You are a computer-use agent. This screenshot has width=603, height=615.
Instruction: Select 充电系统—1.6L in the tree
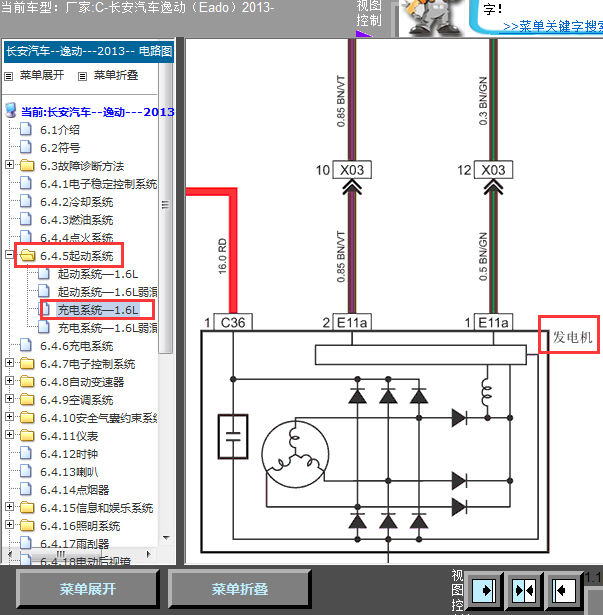tap(98, 310)
